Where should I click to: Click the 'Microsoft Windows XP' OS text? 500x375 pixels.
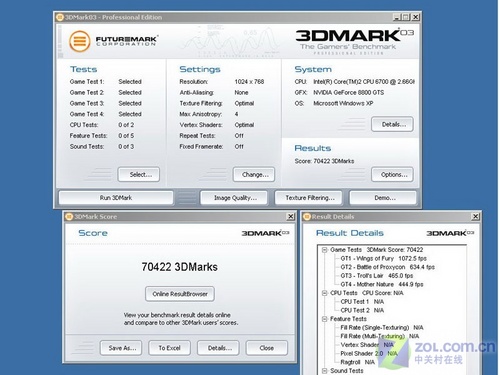(x=343, y=103)
